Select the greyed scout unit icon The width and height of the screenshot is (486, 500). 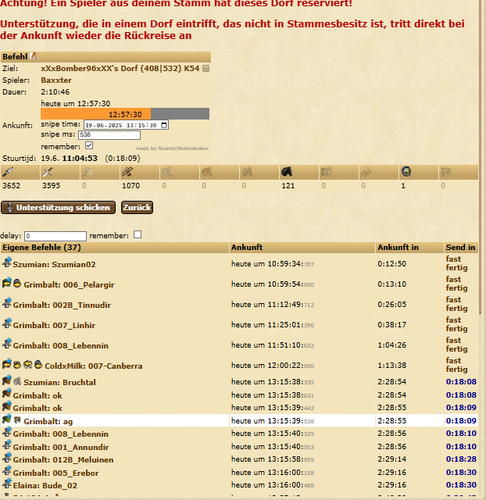[x=167, y=172]
